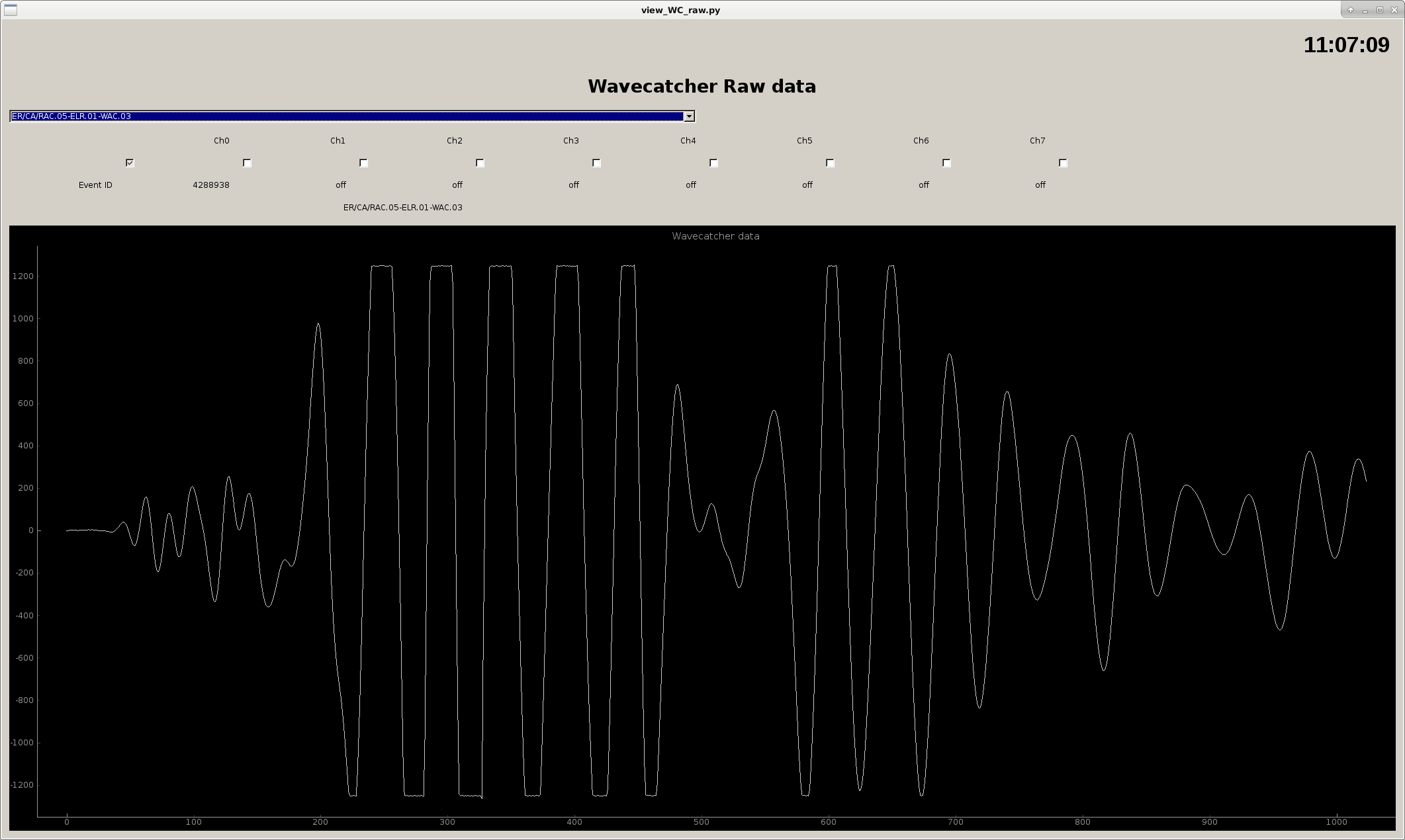This screenshot has height=840, width=1405.
Task: Minimize the view_WC_raw.py window
Action: tap(1365, 10)
